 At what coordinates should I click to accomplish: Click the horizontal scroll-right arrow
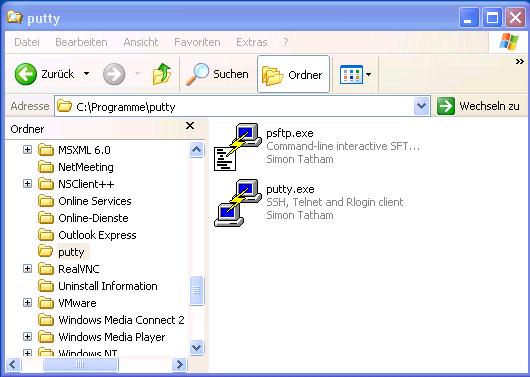click(179, 364)
